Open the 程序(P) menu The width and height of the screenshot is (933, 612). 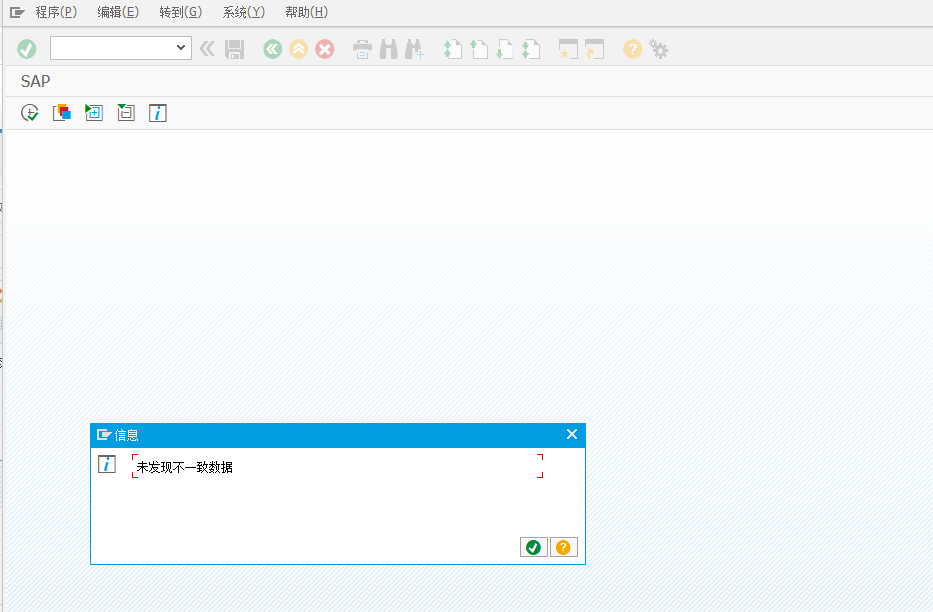[x=55, y=12]
